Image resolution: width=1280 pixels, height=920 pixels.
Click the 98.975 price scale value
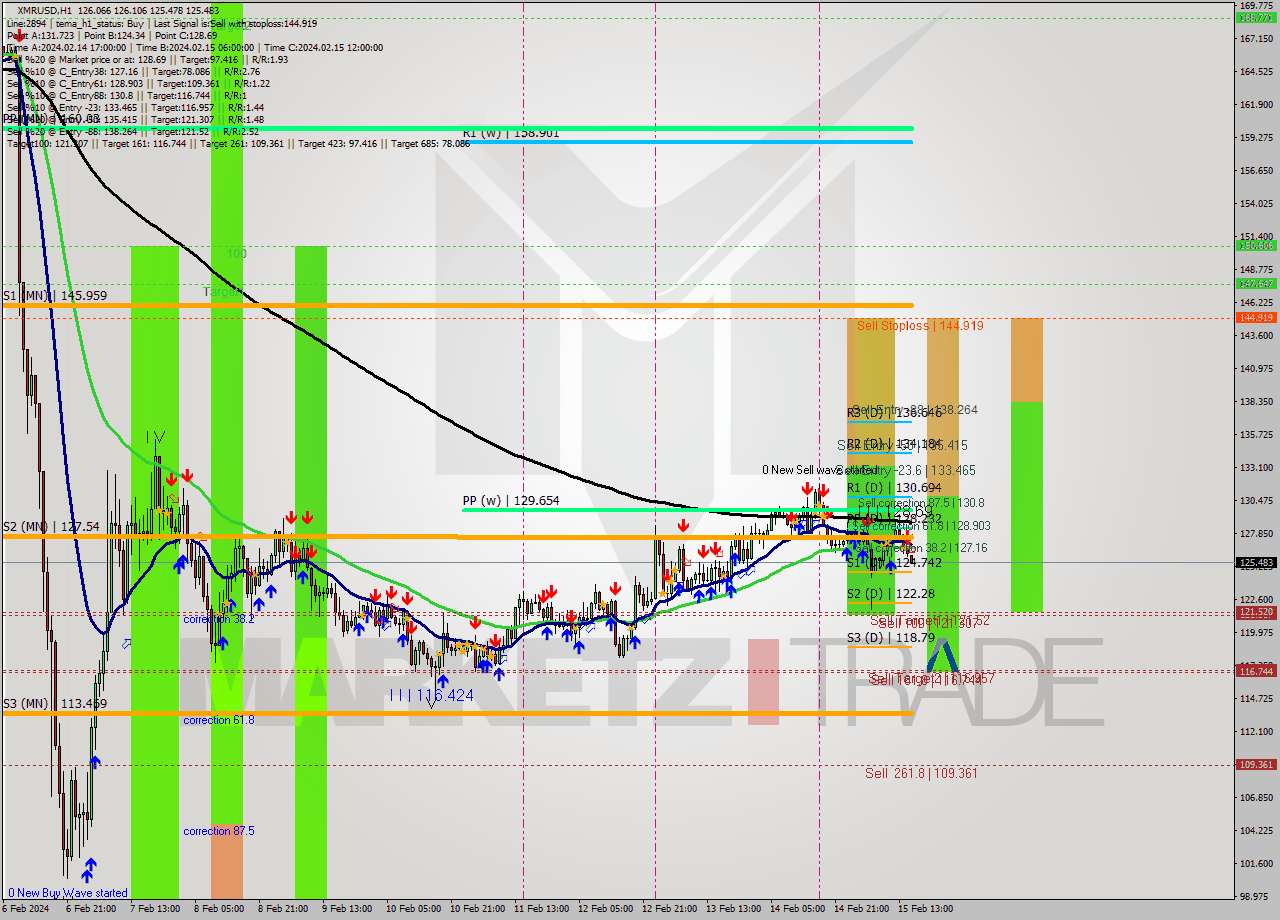(x=1256, y=896)
